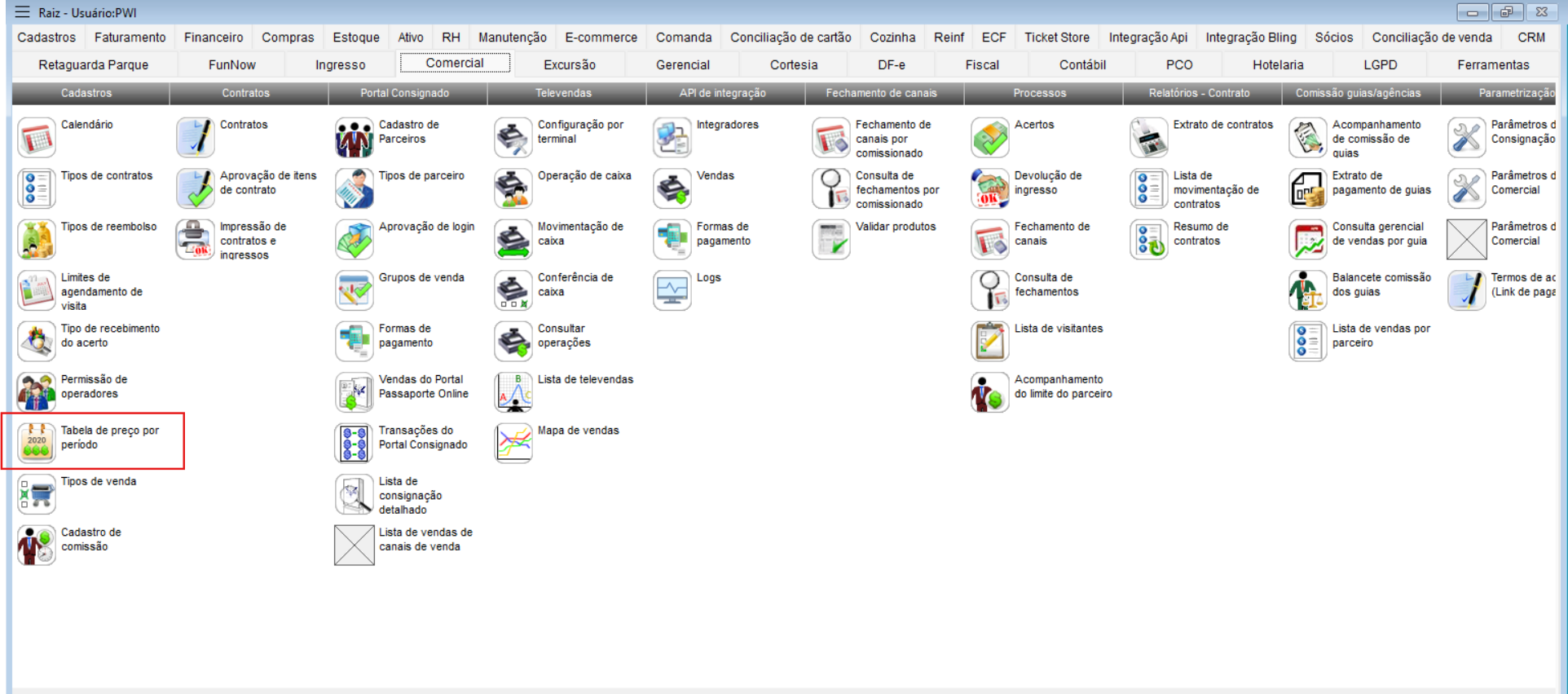Open Validar produtos icon

[x=831, y=240]
